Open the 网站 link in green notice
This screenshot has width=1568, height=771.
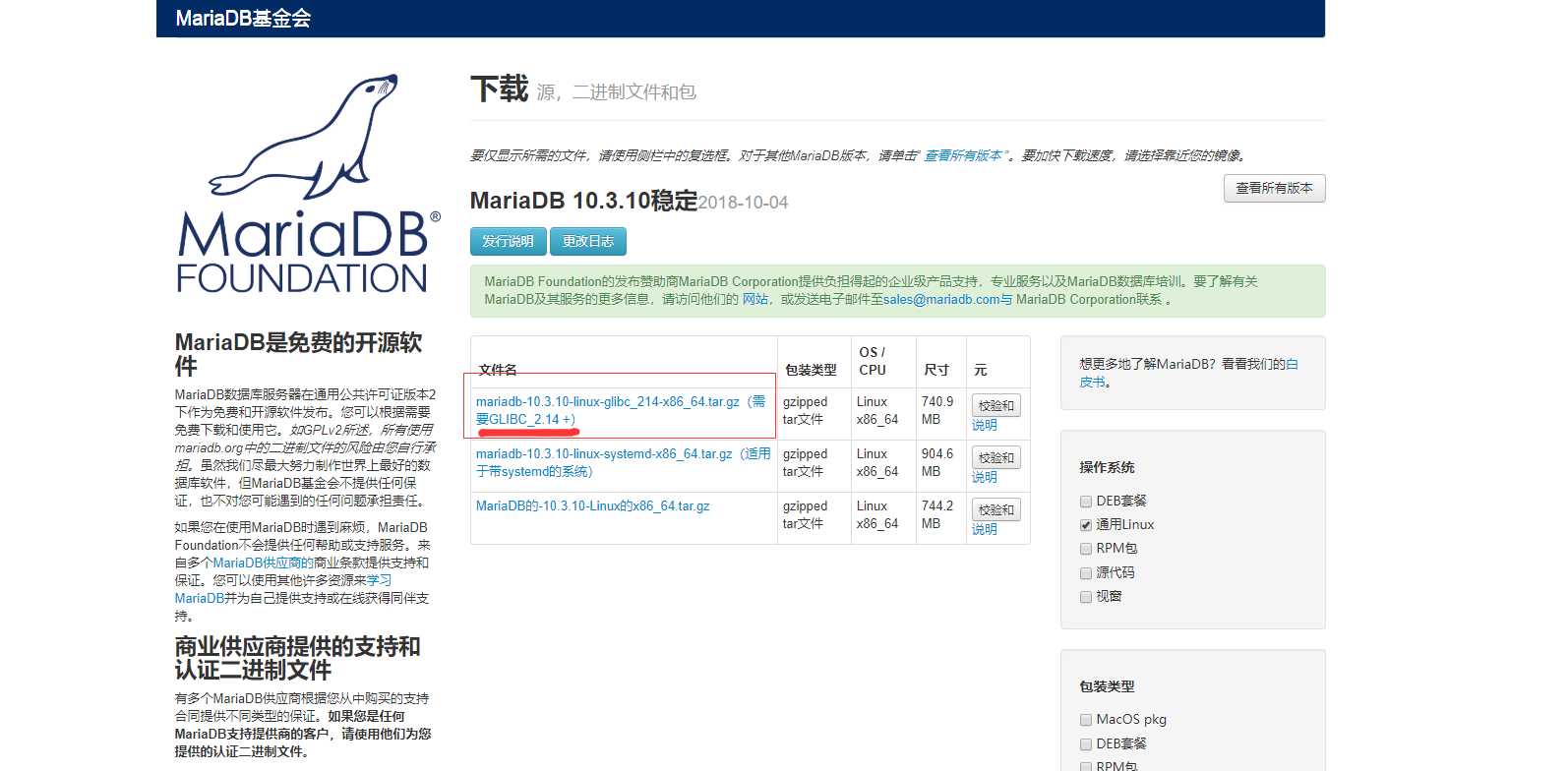(x=755, y=299)
